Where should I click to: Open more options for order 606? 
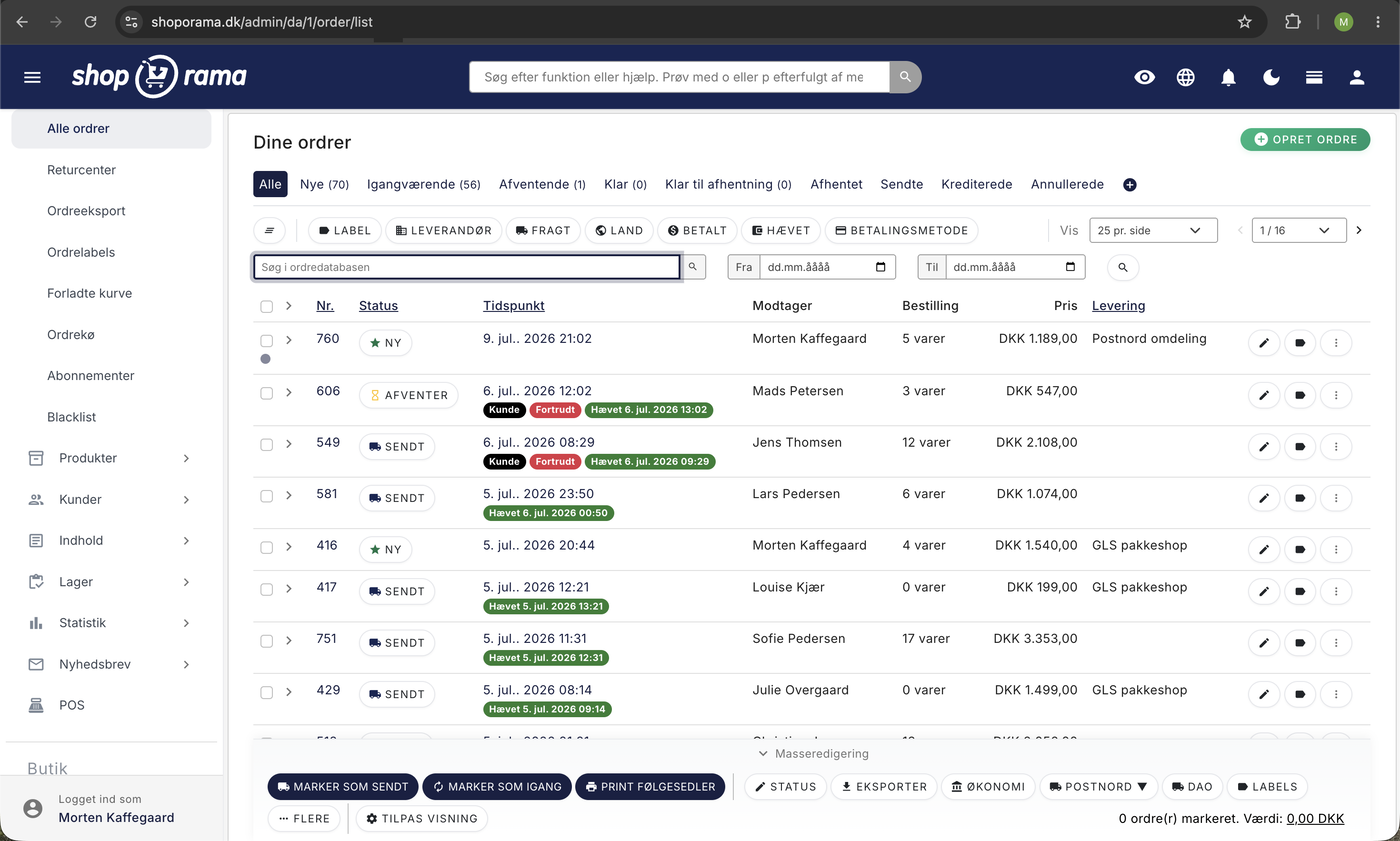[x=1336, y=395]
